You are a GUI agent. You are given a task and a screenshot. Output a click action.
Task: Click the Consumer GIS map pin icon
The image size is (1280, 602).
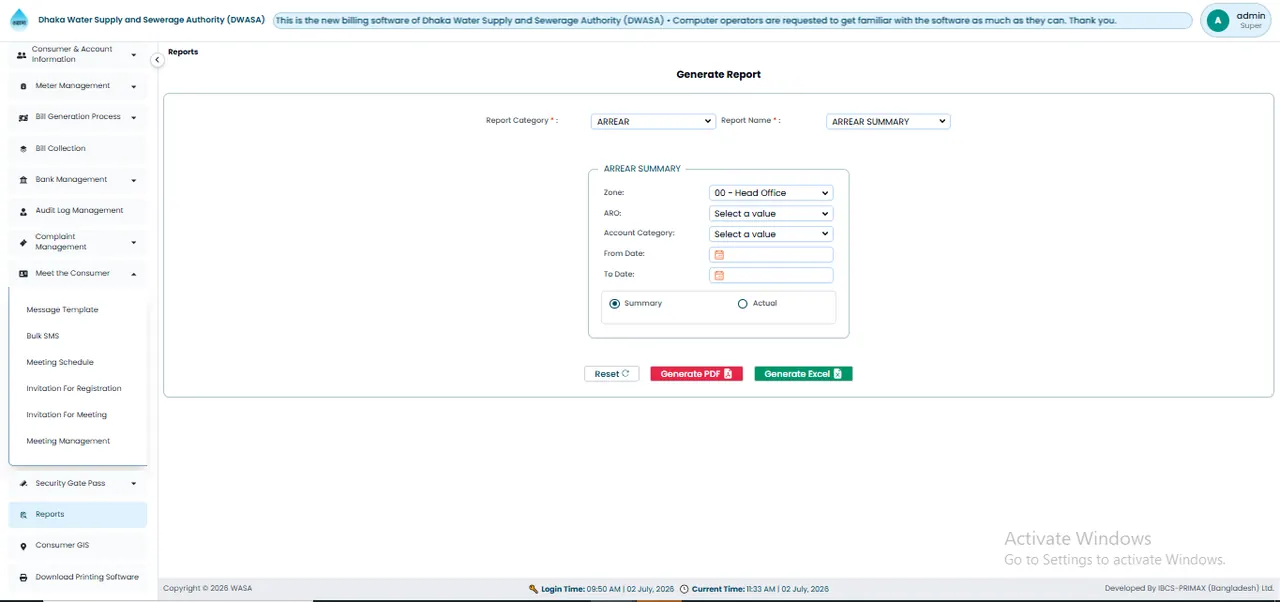pos(23,546)
